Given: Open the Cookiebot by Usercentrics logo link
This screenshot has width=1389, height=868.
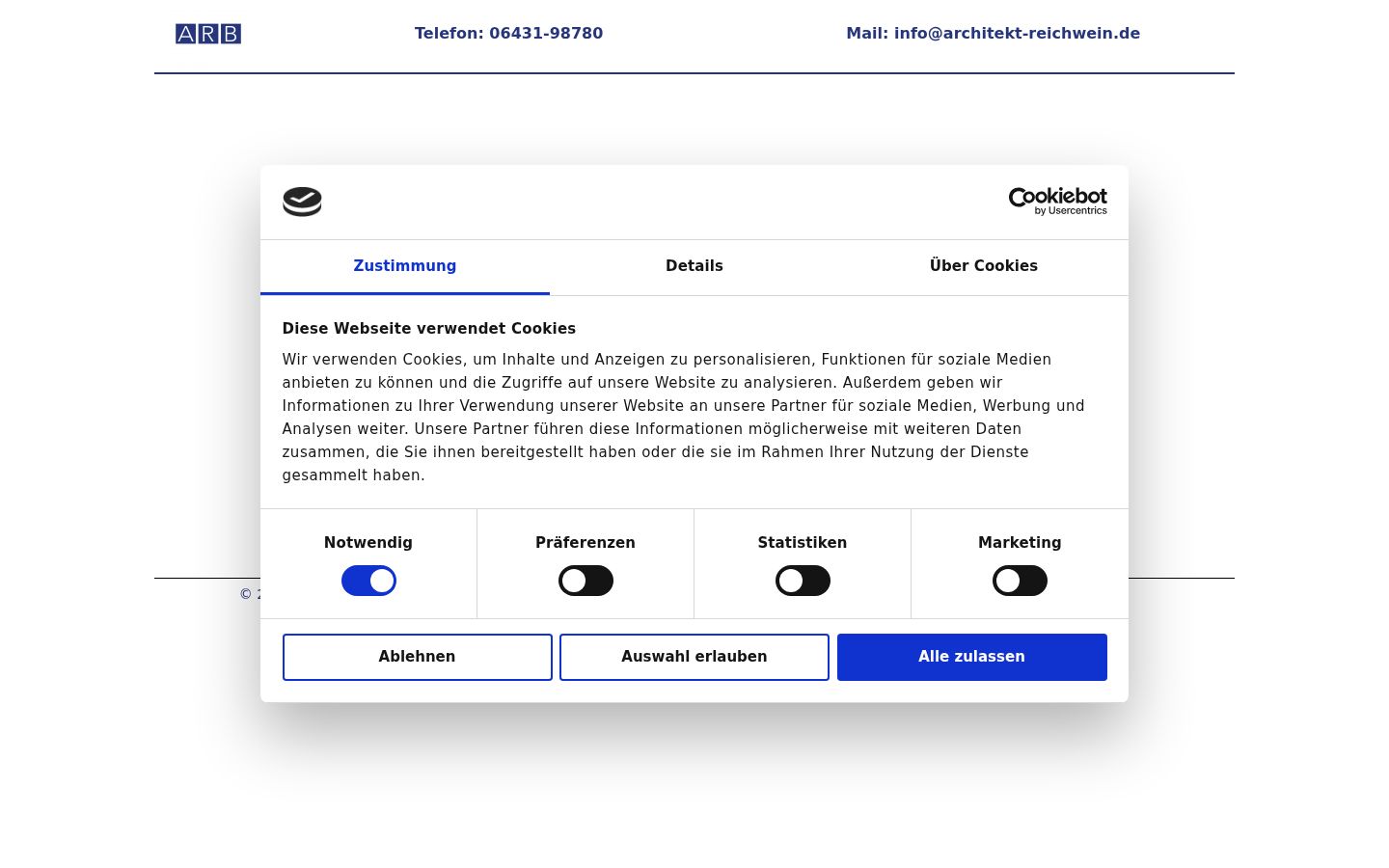Looking at the screenshot, I should coord(1058,202).
